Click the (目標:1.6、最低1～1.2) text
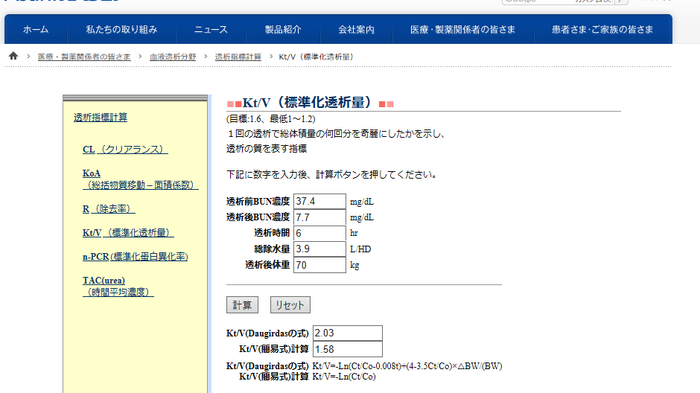This screenshot has height=393, width=700. tap(271, 119)
